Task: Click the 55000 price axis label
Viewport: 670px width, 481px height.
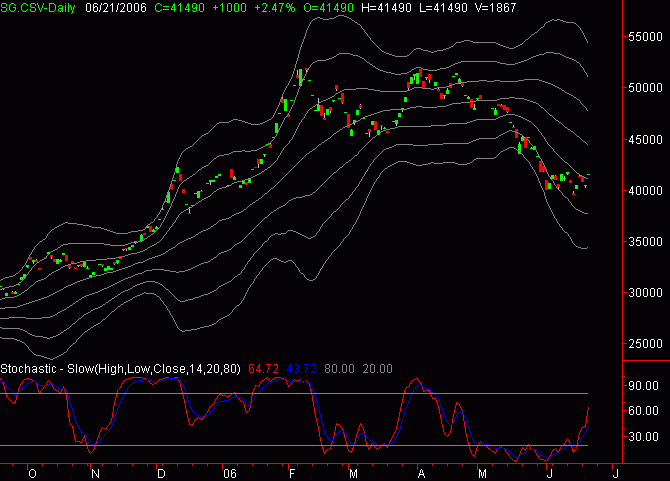Action: pos(645,37)
